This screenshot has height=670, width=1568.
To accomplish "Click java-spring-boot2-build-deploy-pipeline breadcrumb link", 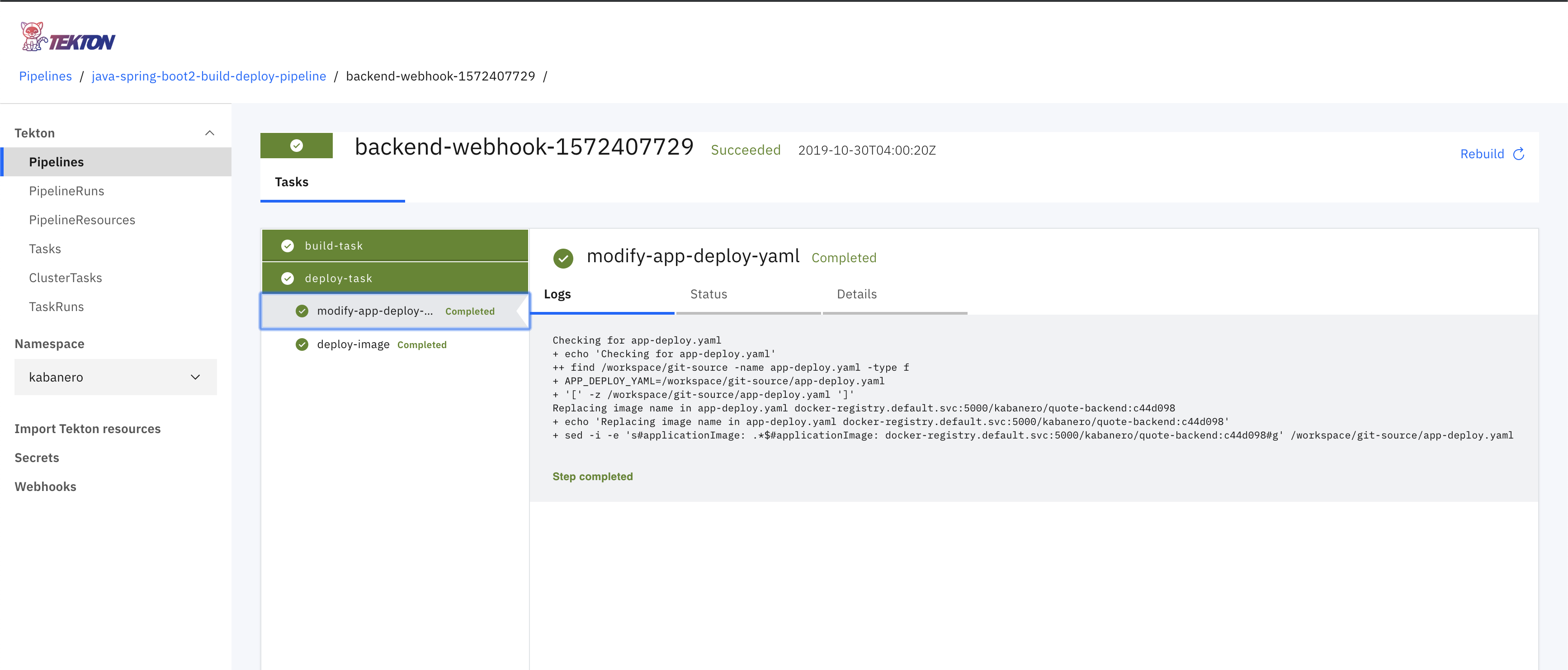I will [x=209, y=76].
